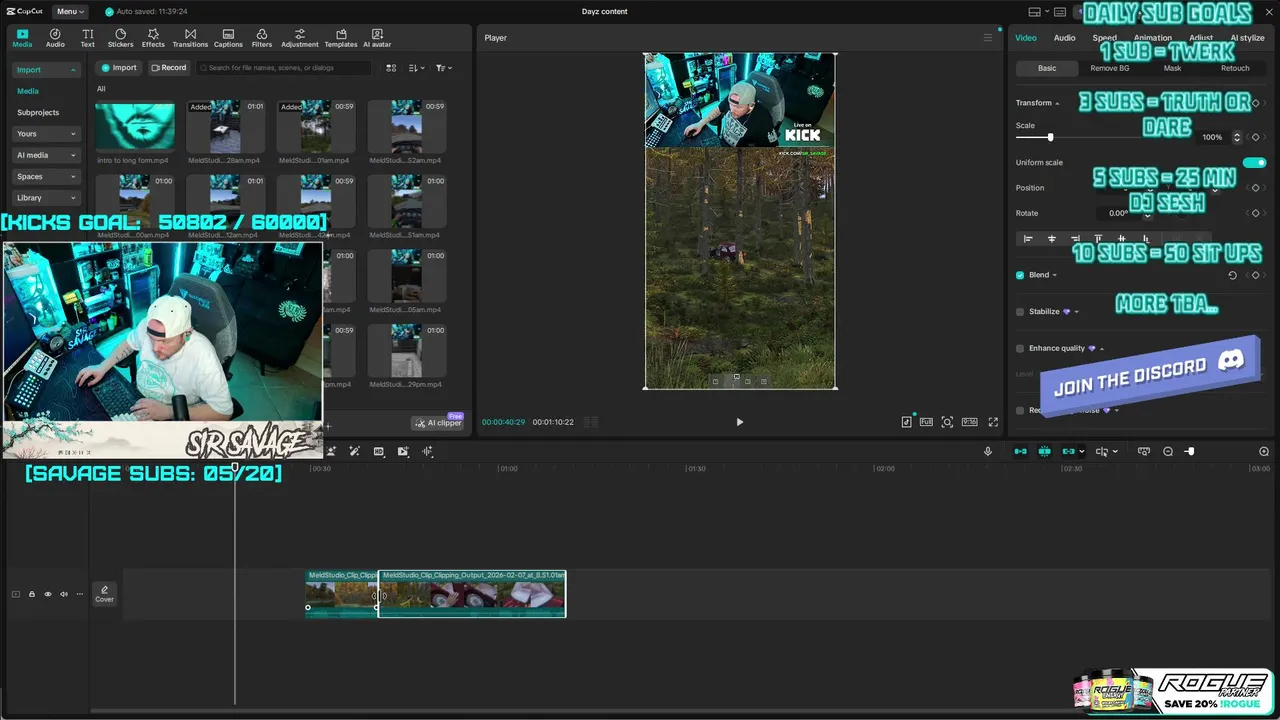
Task: Click the Player snapshot/focus frame icon
Action: (947, 422)
